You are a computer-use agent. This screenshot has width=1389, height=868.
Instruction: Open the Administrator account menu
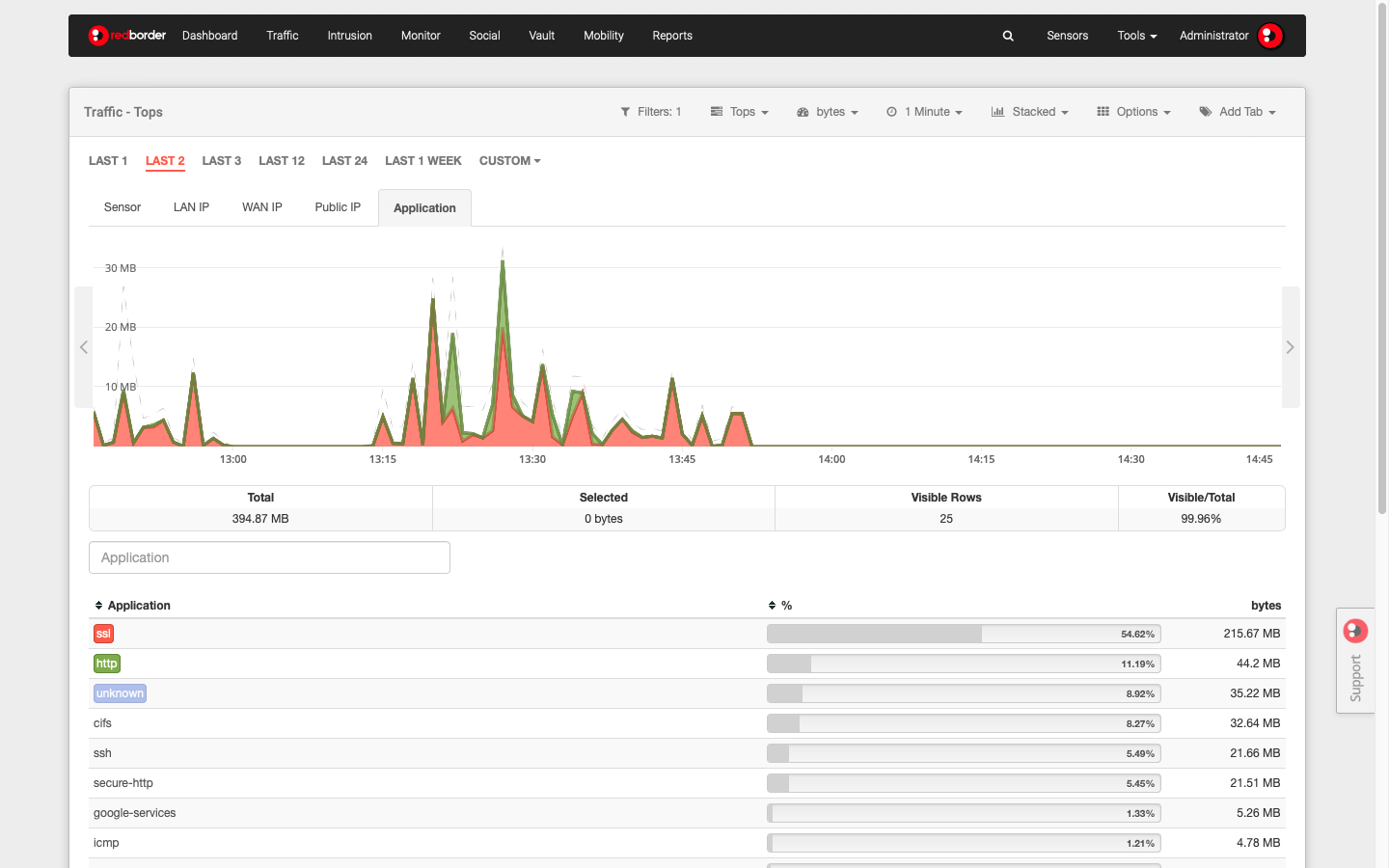(1213, 36)
